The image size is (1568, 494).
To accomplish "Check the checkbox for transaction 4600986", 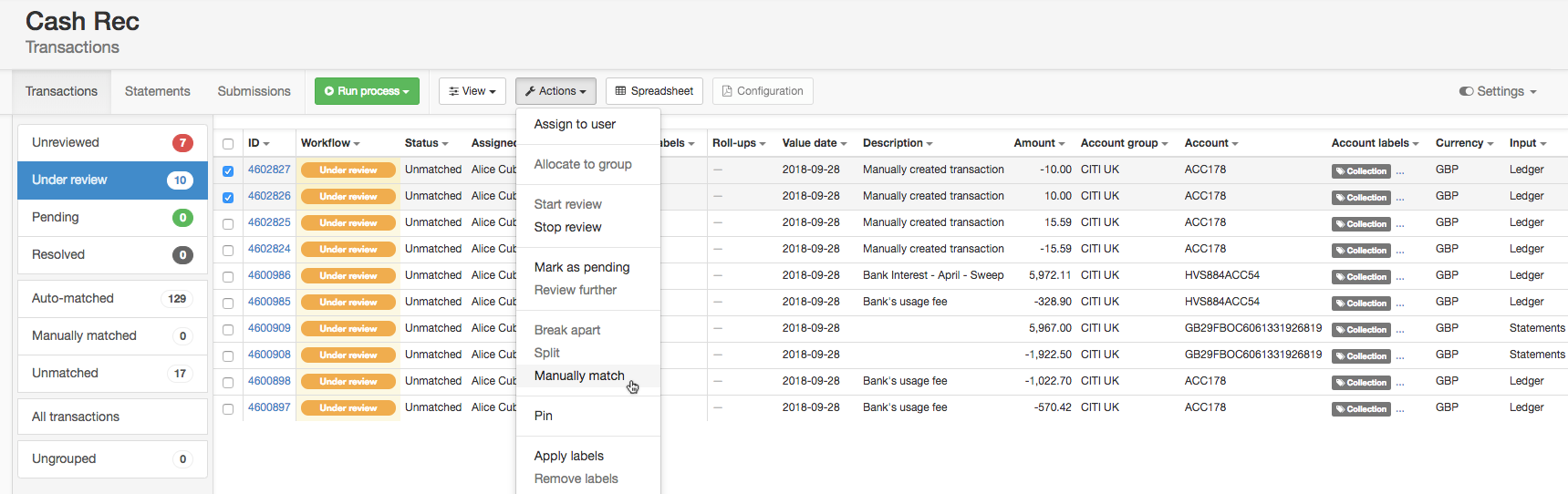I will (x=228, y=276).
